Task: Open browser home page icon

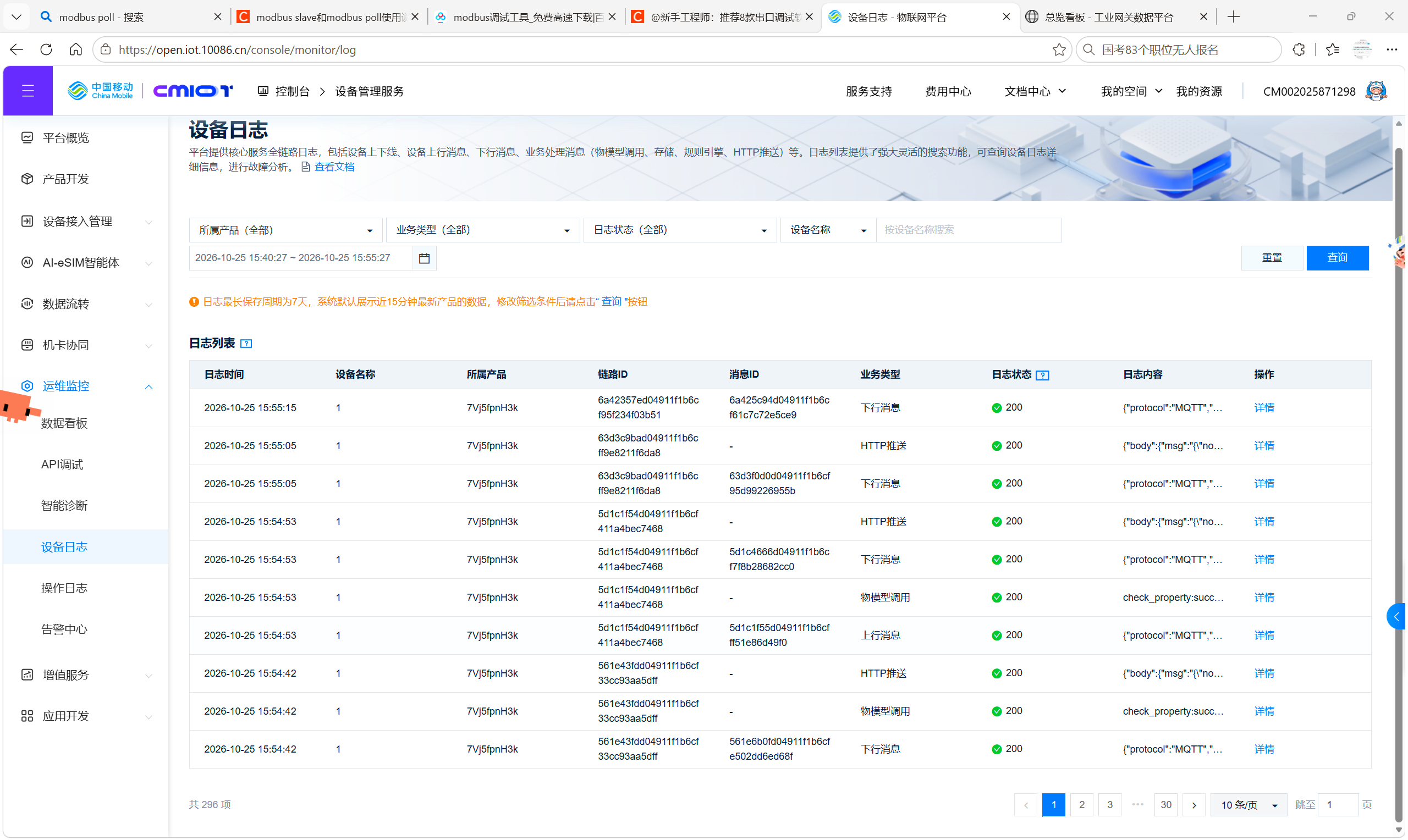Action: coord(76,50)
